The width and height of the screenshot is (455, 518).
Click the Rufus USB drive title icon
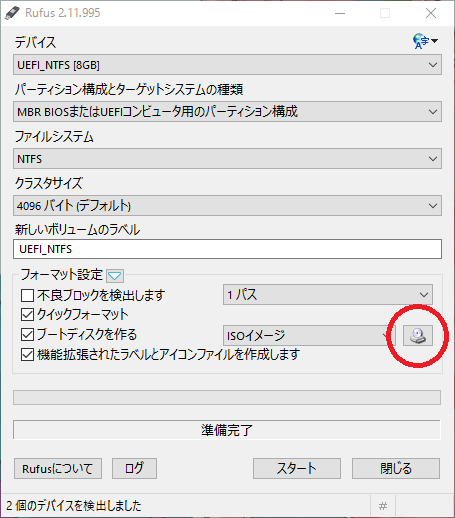coord(12,13)
